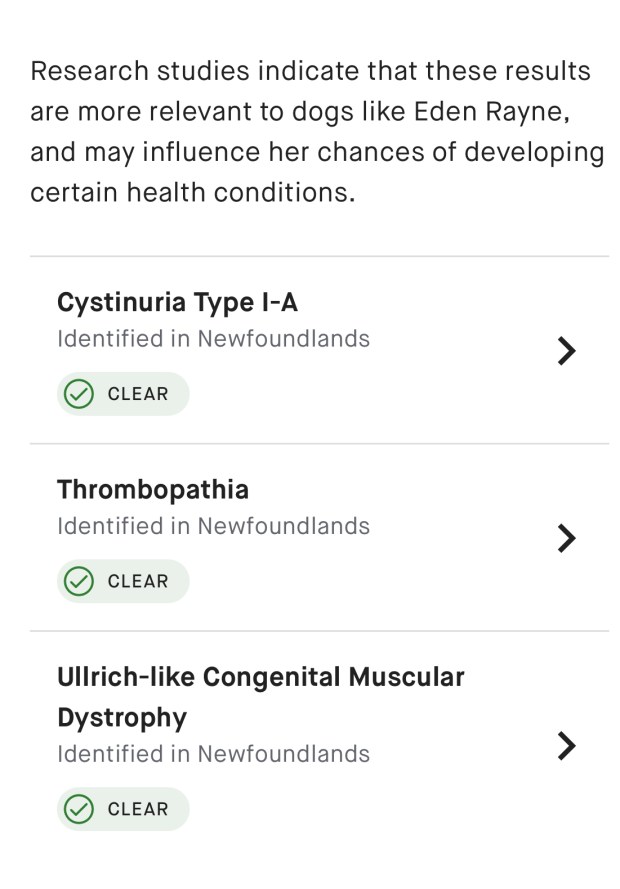The image size is (620, 889).
Task: Tap the CLEAR label for Ullrich-like Muscular Dystrophy
Action: tap(138, 809)
